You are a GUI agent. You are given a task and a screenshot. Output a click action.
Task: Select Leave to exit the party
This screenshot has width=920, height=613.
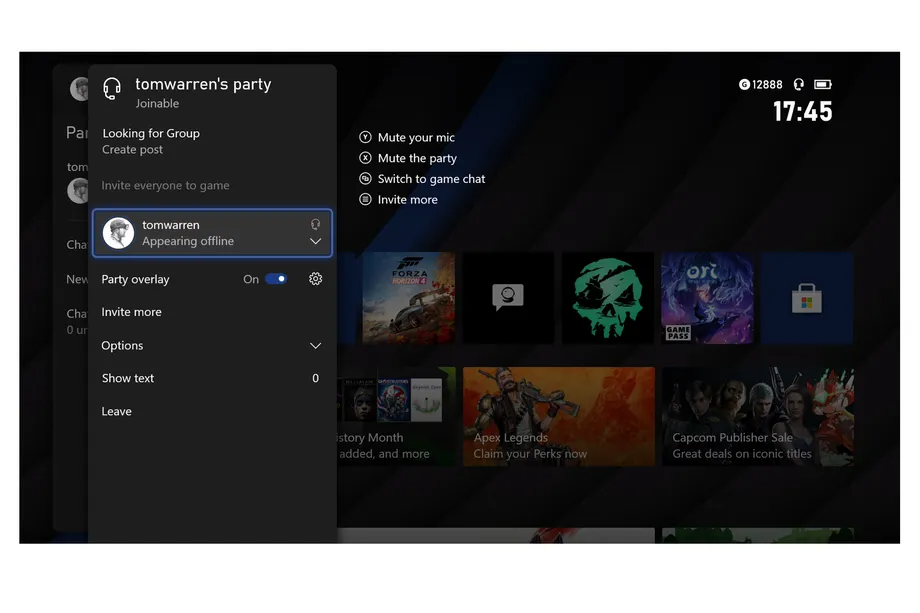117,411
